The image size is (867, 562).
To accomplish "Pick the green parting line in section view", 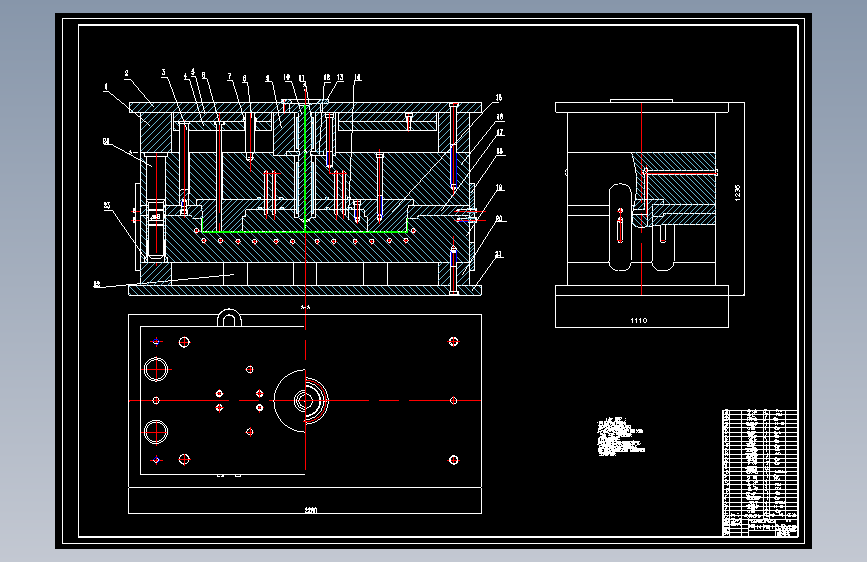I will pos(305,232).
